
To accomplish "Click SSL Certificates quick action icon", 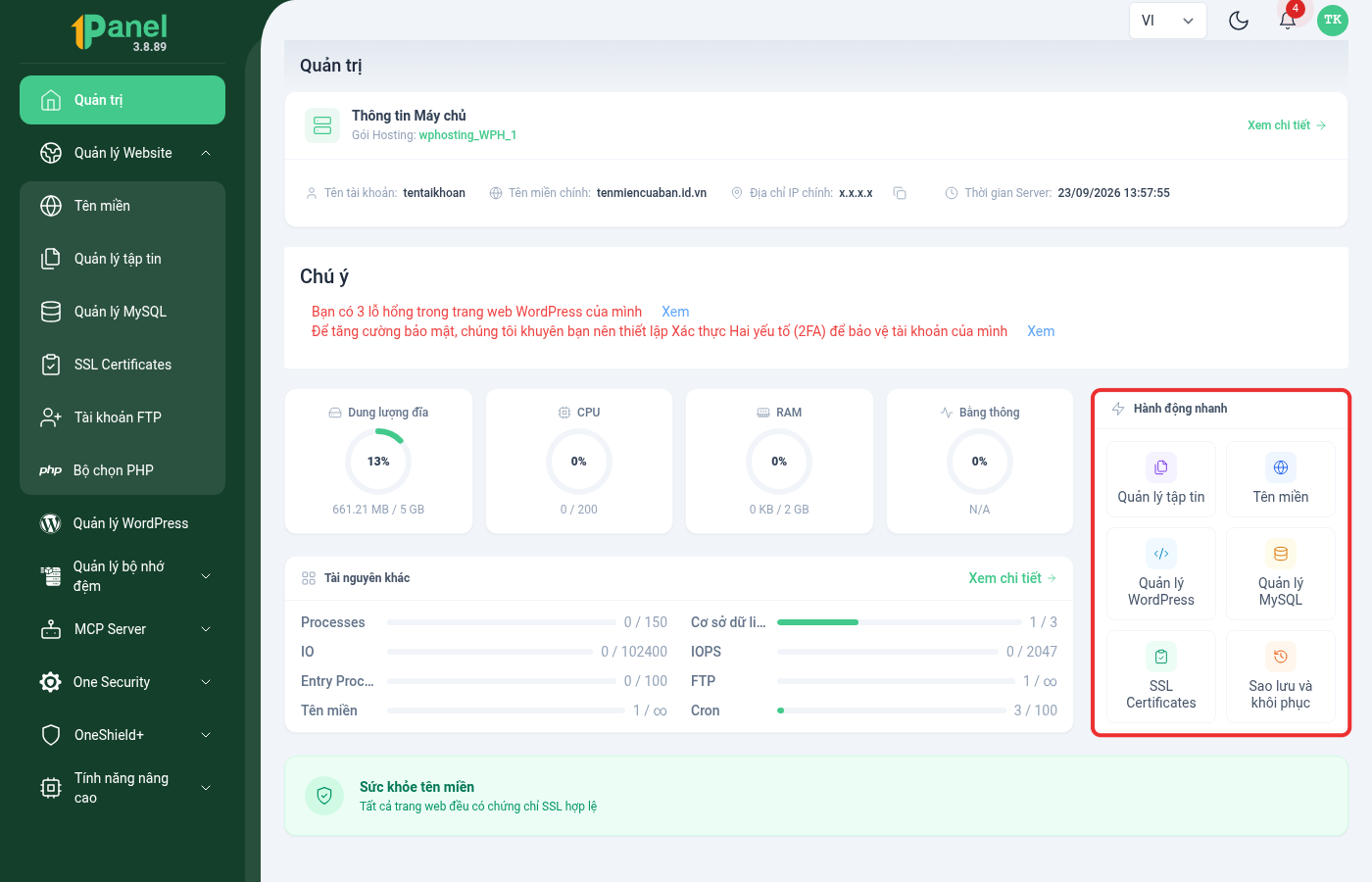I will 1161,657.
